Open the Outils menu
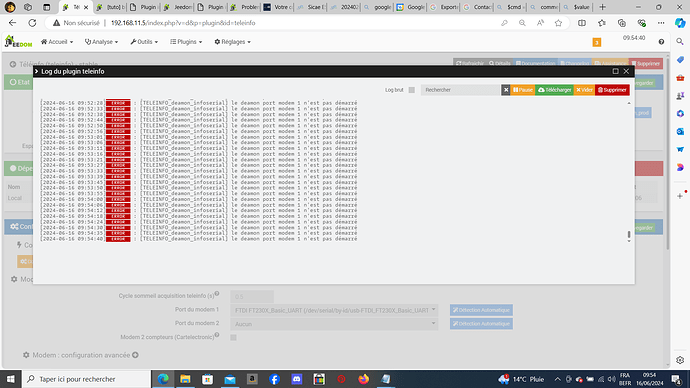Viewport: 690px width, 388px height. tap(144, 42)
